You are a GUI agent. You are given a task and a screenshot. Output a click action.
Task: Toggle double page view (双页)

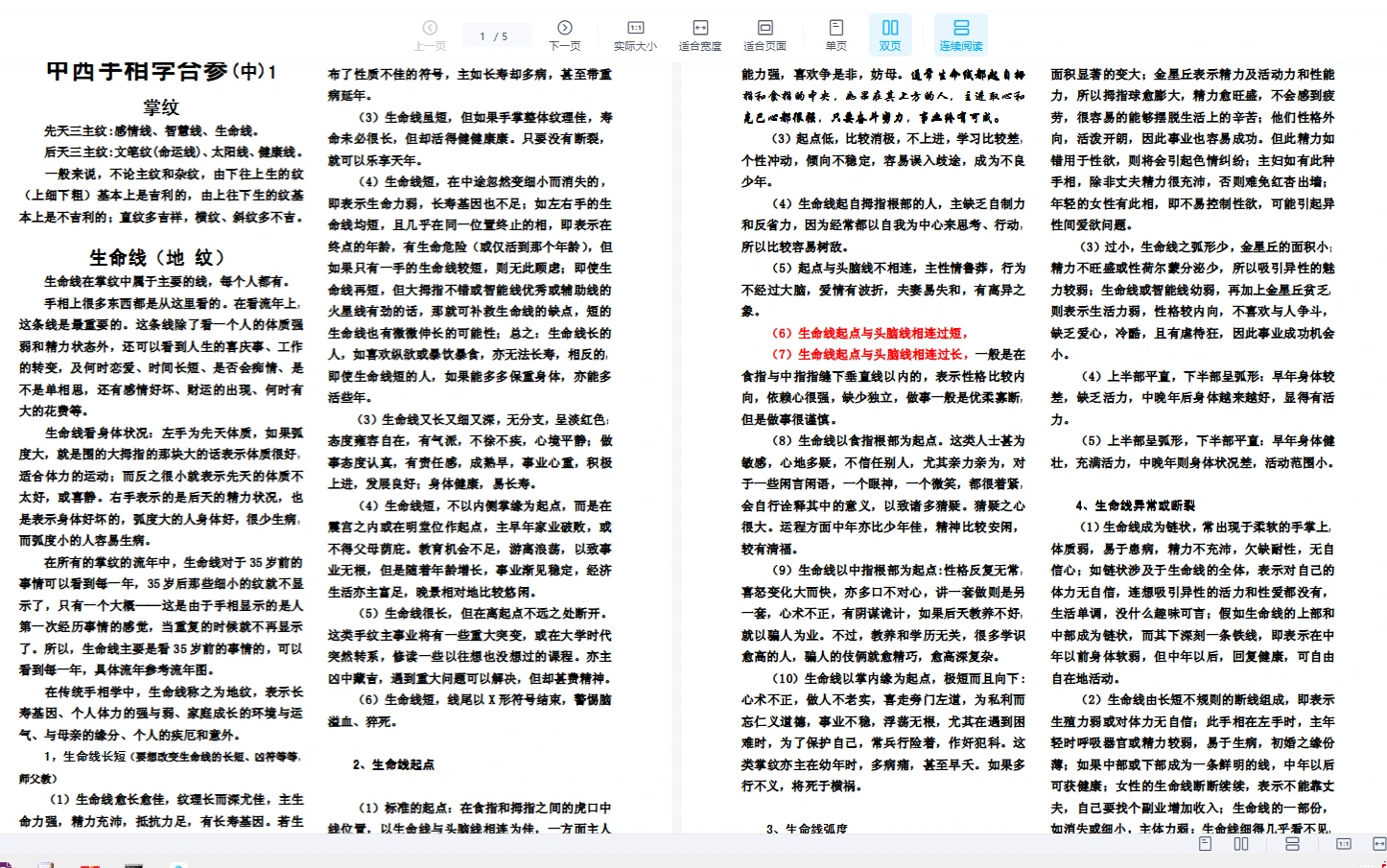coord(890,35)
